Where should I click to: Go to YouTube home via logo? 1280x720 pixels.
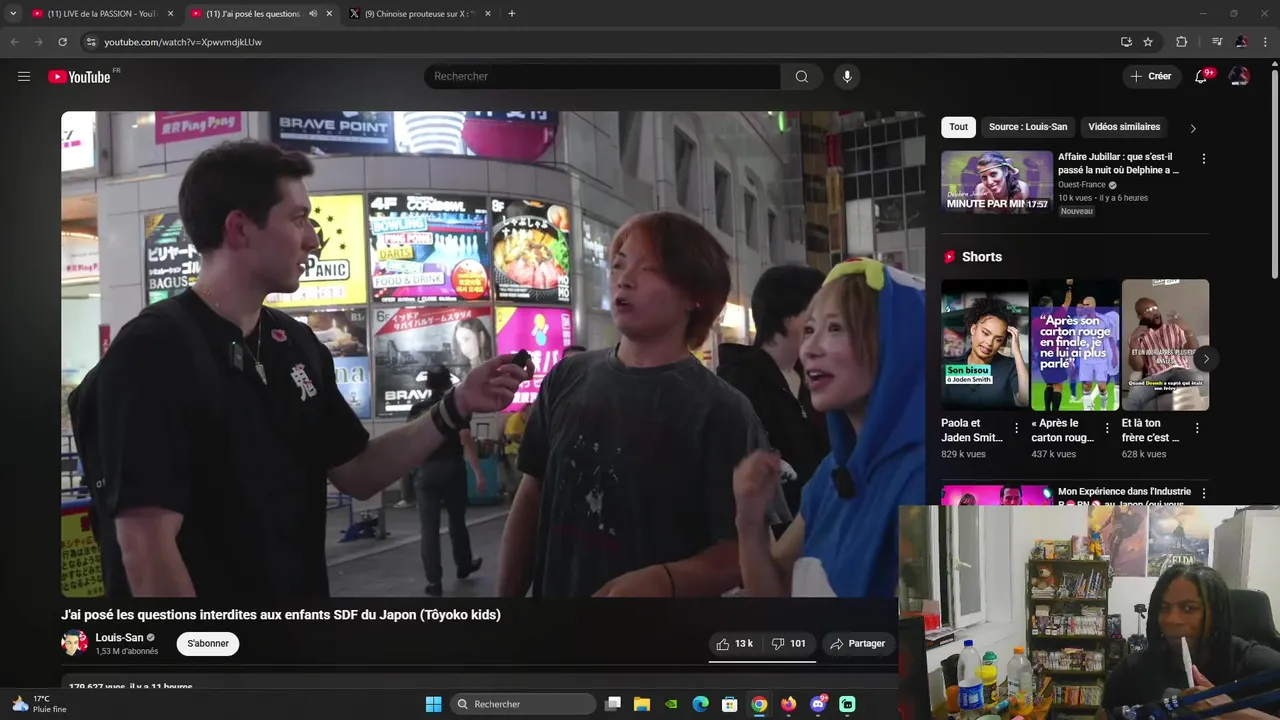tap(79, 77)
